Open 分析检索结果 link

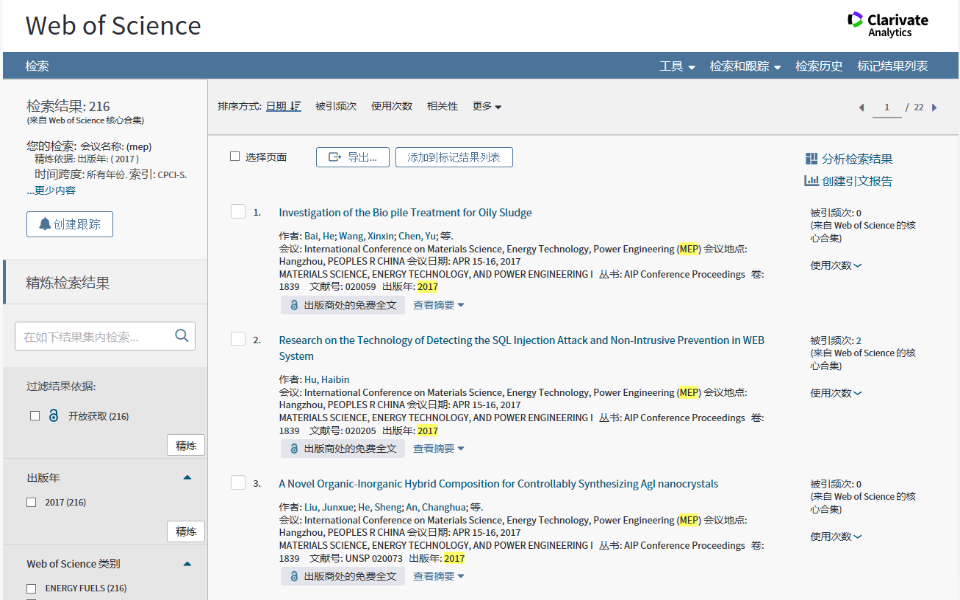[857, 159]
